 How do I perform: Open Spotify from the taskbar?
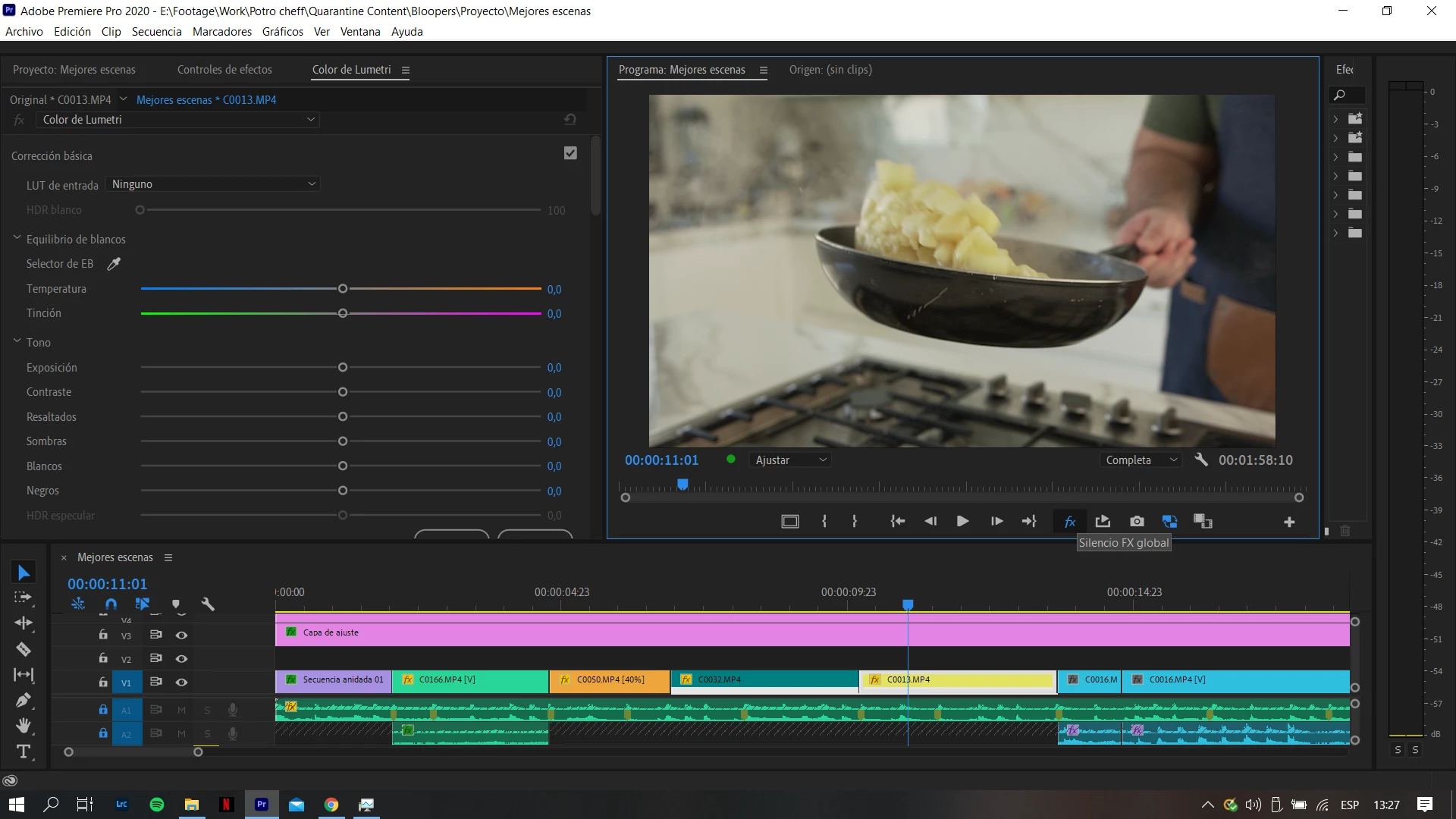157,805
